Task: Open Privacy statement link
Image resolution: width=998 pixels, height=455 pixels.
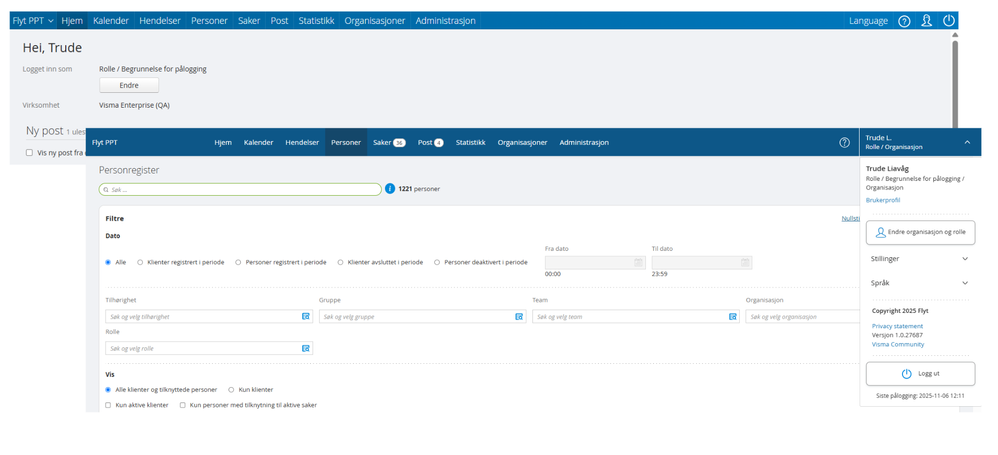Action: [897, 326]
